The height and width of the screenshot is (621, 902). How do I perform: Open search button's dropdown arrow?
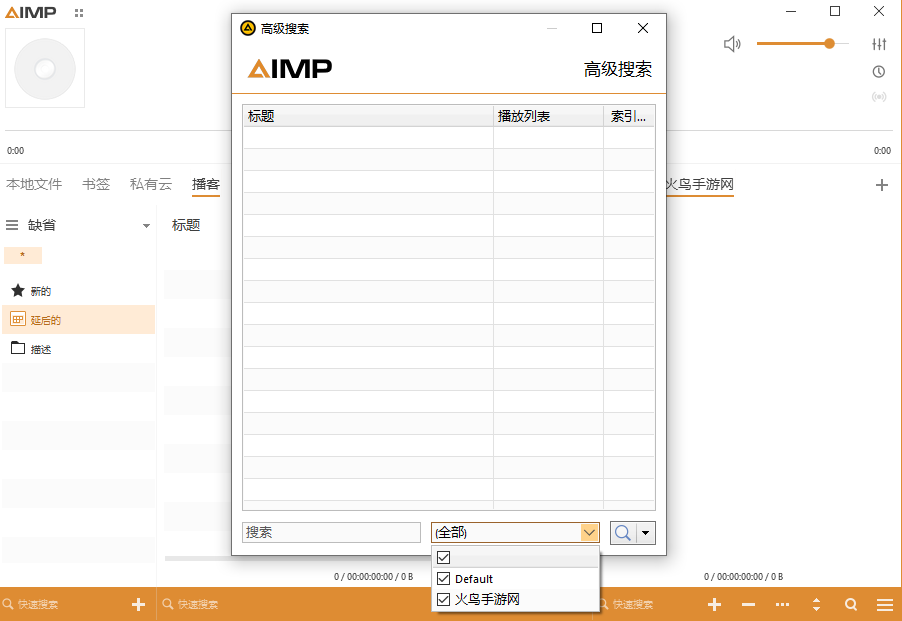click(645, 532)
